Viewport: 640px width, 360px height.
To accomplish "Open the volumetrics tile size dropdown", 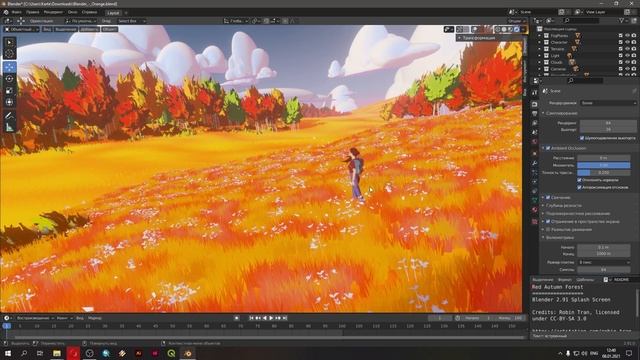I will pyautogui.click(x=604, y=262).
